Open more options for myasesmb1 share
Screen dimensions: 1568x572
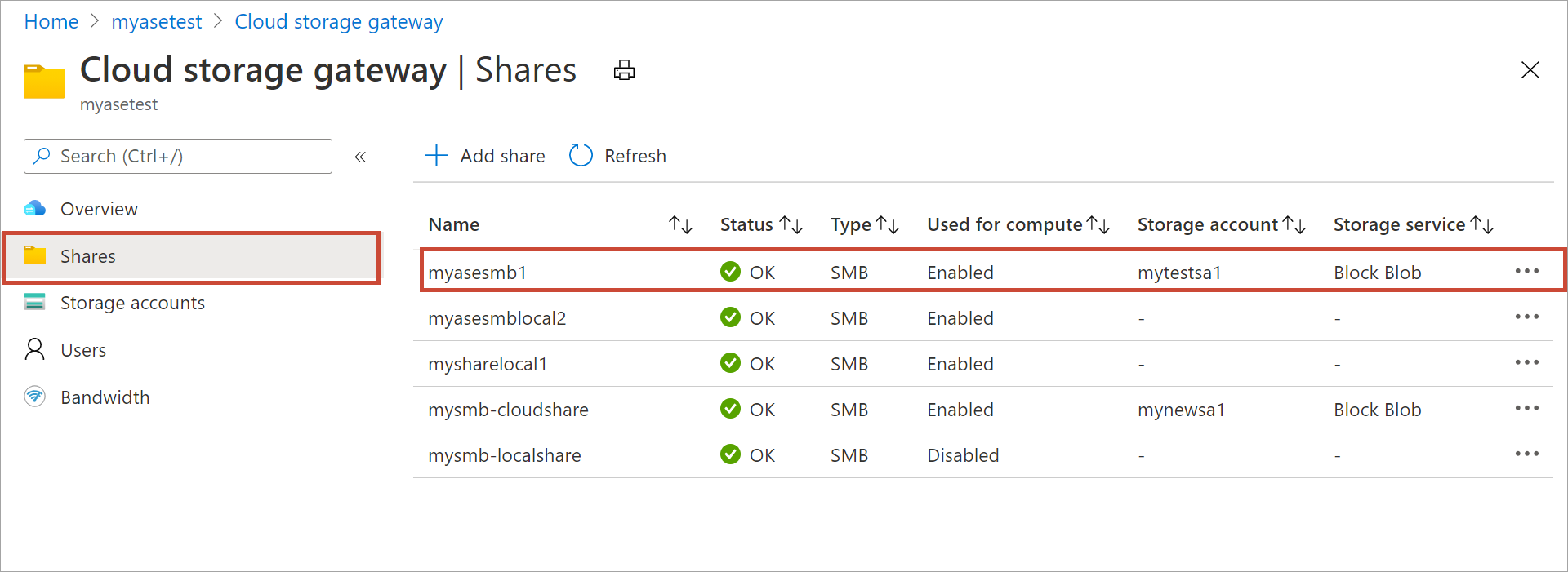1526,271
